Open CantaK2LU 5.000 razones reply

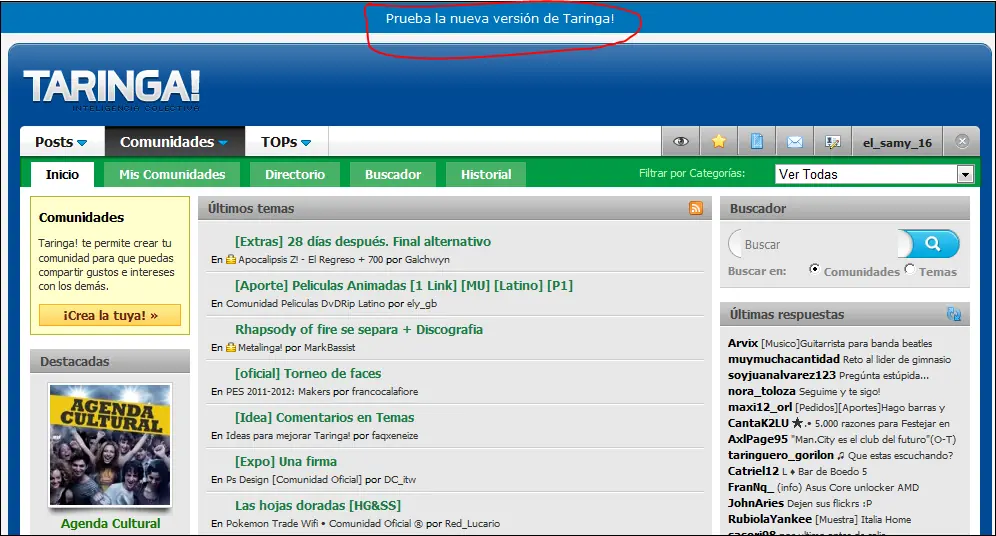coord(838,423)
